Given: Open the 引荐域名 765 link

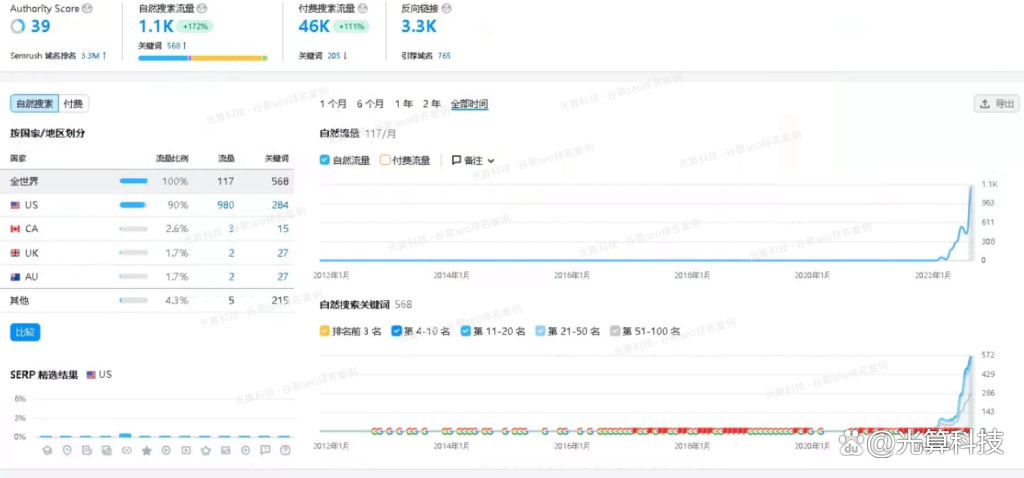Looking at the screenshot, I should tap(444, 56).
